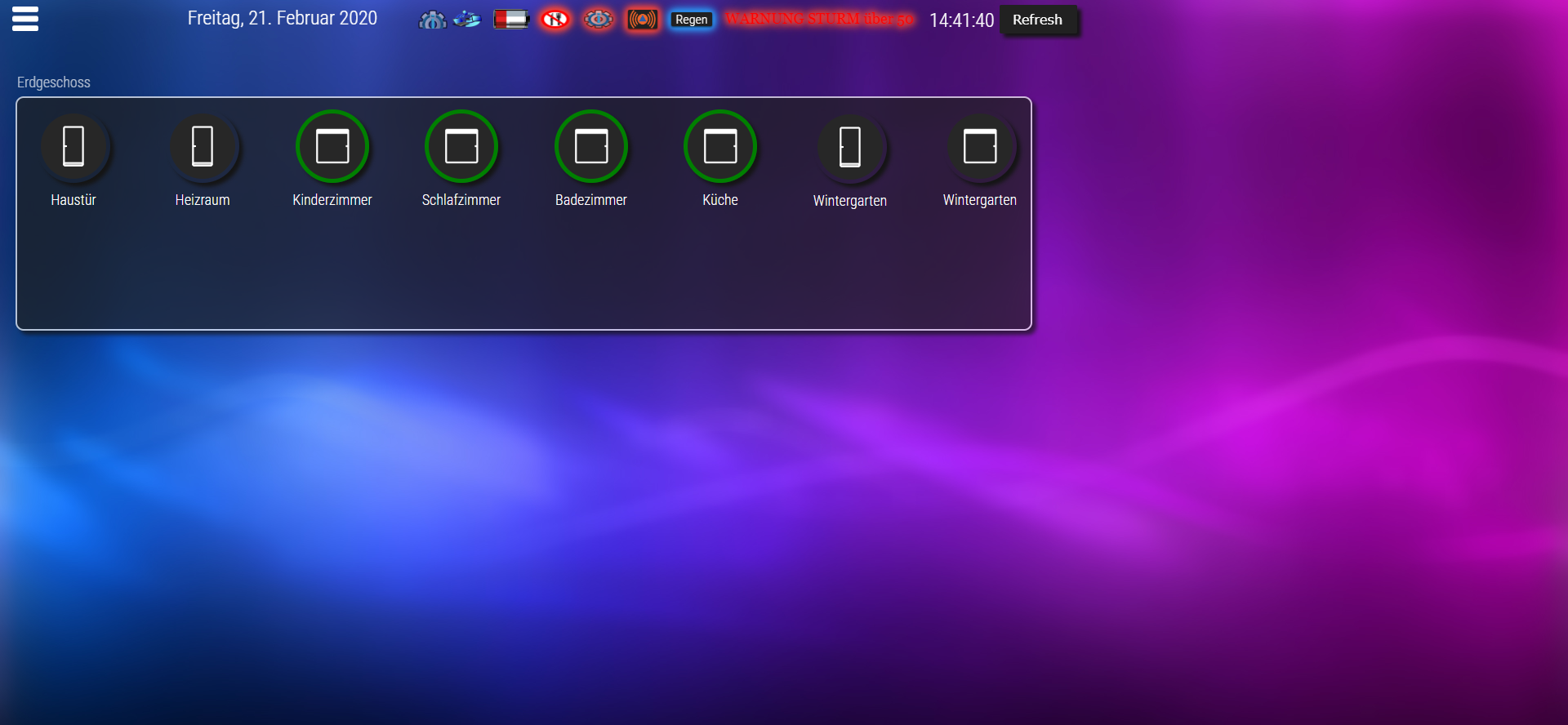Screen dimensions: 1568x725
Task: Click the clock showing 14:41:40
Action: (x=961, y=20)
